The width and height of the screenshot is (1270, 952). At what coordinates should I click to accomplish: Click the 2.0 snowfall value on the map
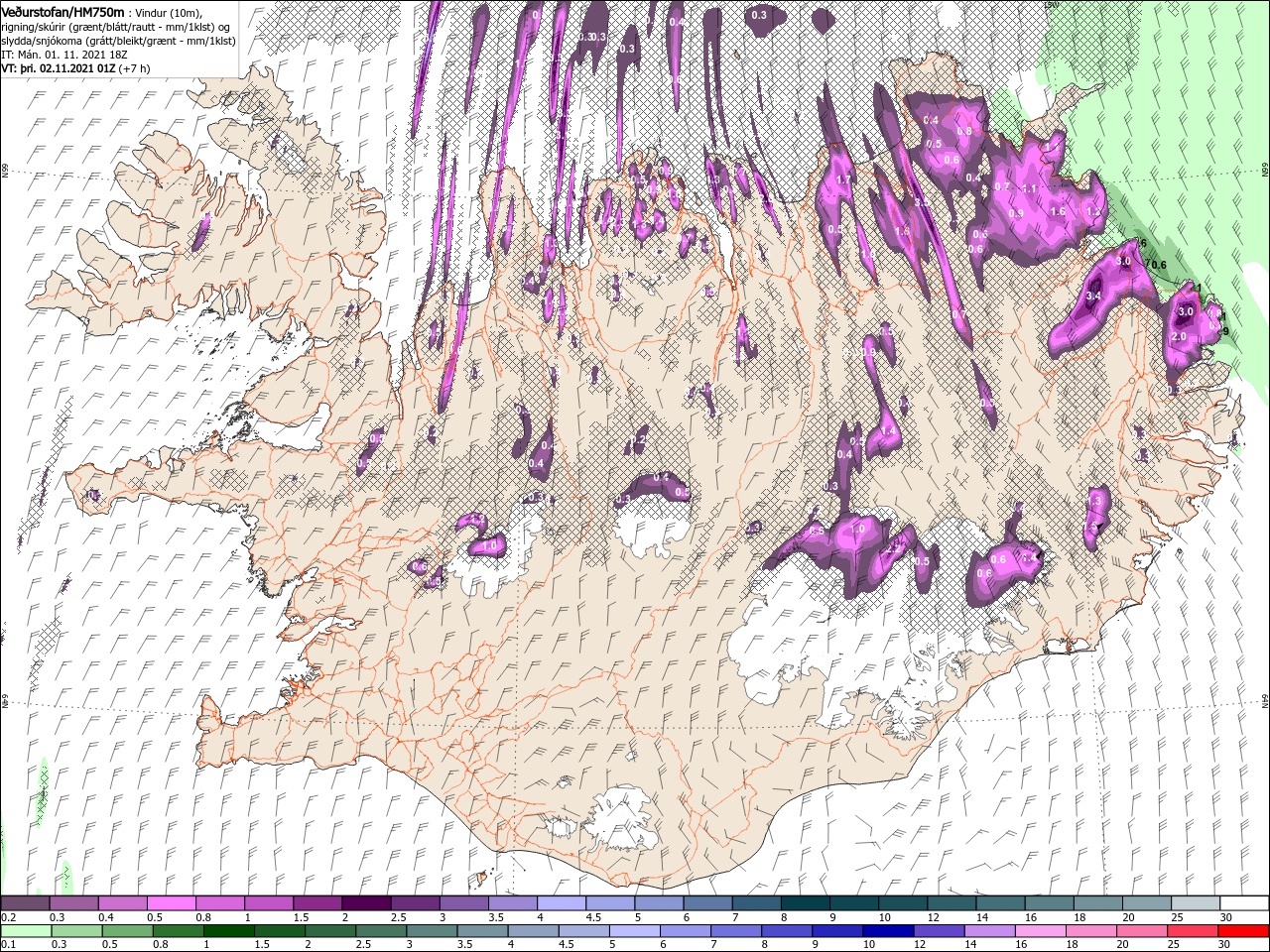click(x=1179, y=336)
